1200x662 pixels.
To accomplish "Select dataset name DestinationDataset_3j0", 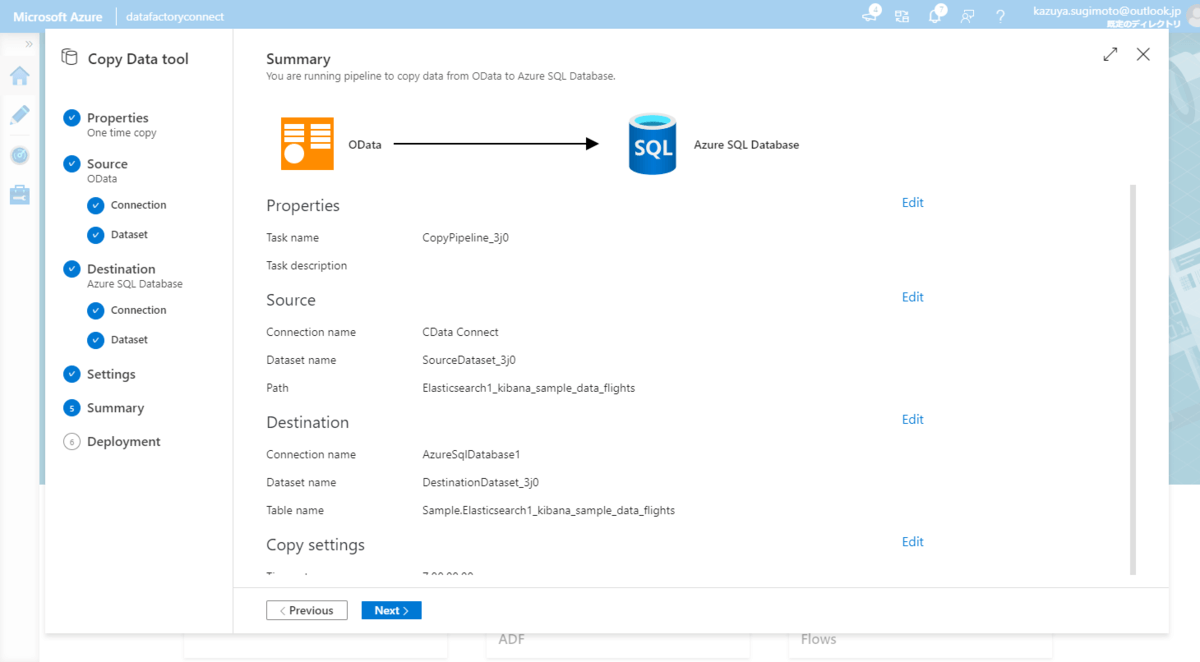I will tap(480, 482).
